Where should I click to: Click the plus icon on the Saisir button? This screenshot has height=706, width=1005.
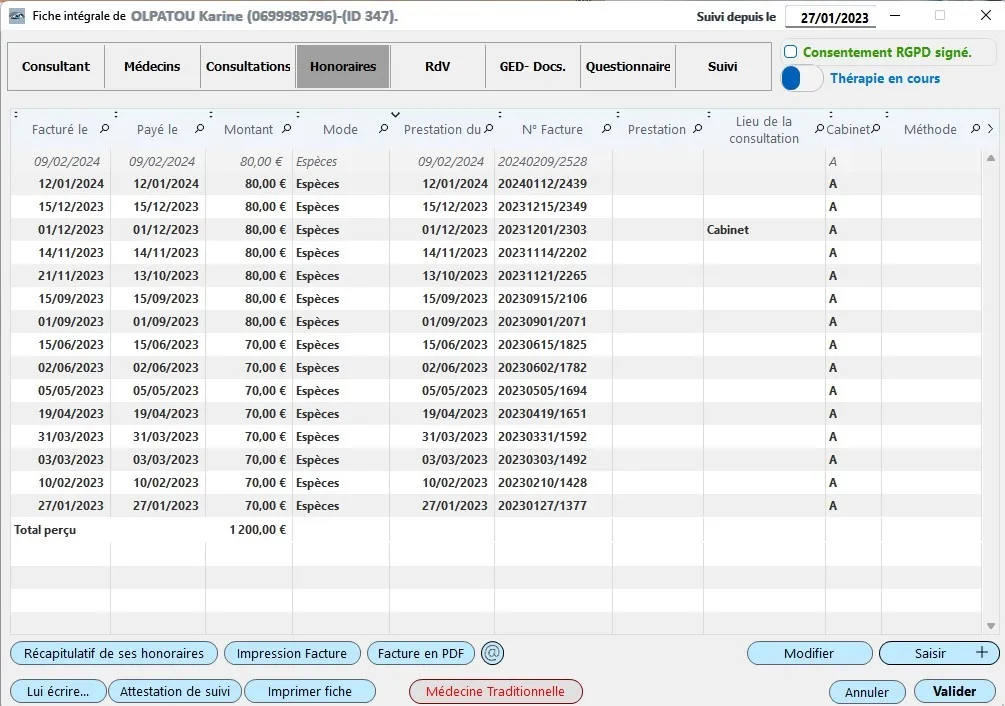click(981, 653)
